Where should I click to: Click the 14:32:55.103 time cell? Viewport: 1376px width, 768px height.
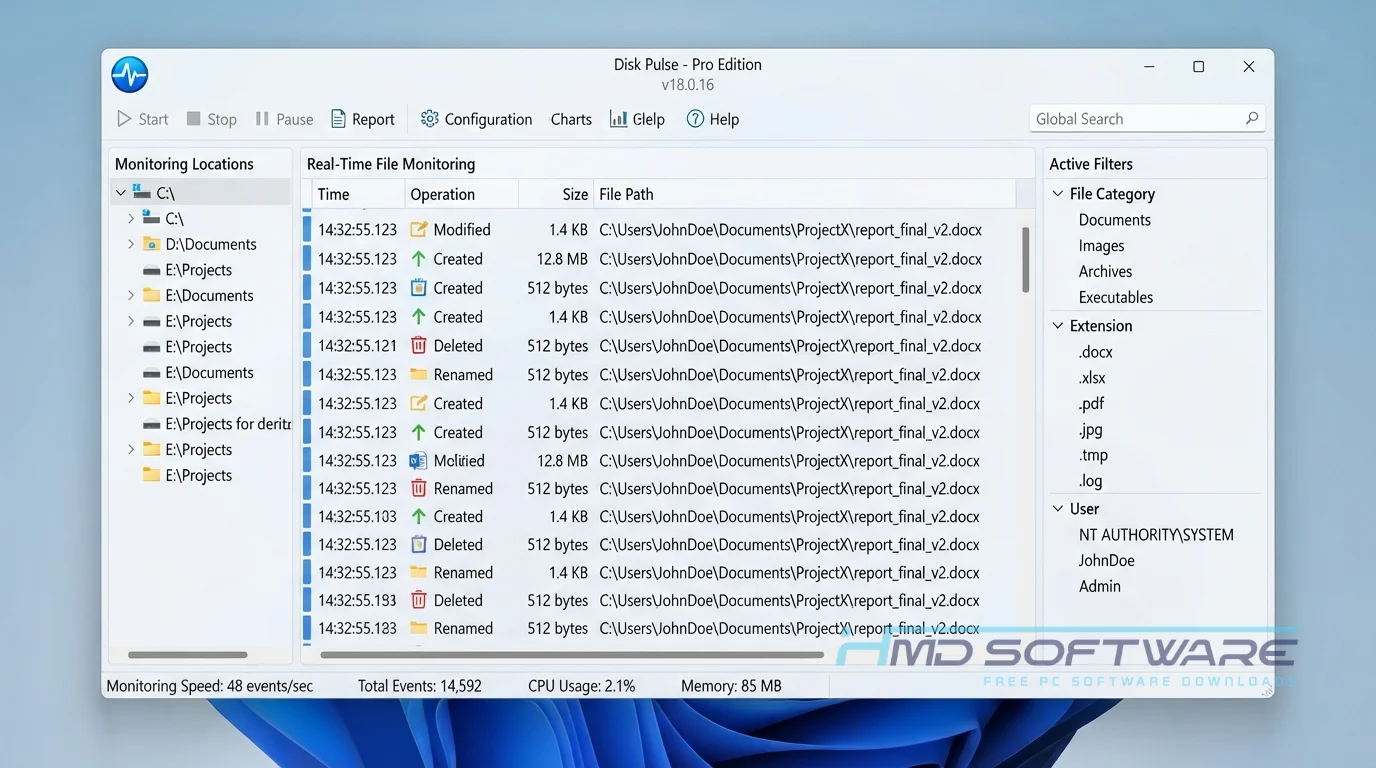357,517
